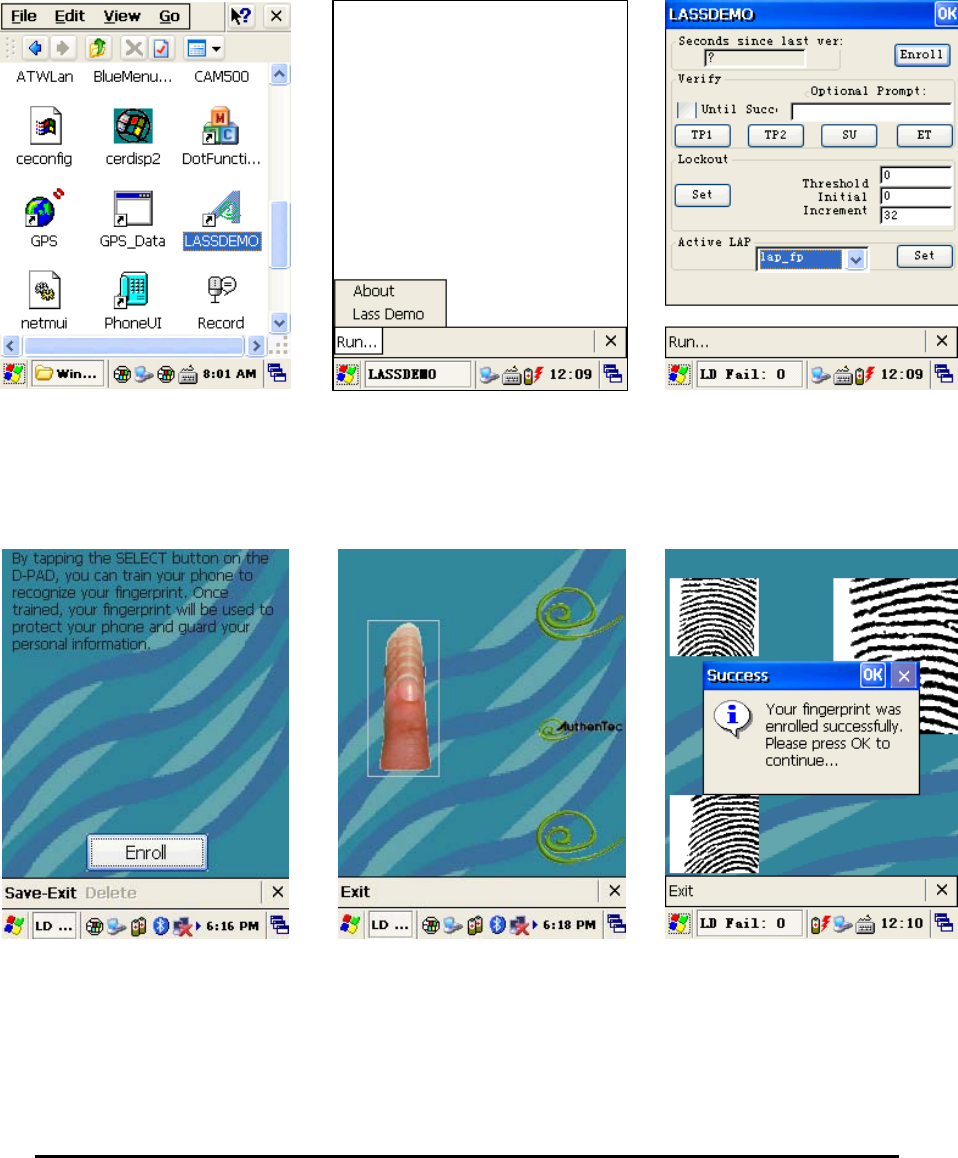The width and height of the screenshot is (958, 1158).
Task: Click the file list vertical scrollbar down arrow
Action: (279, 323)
